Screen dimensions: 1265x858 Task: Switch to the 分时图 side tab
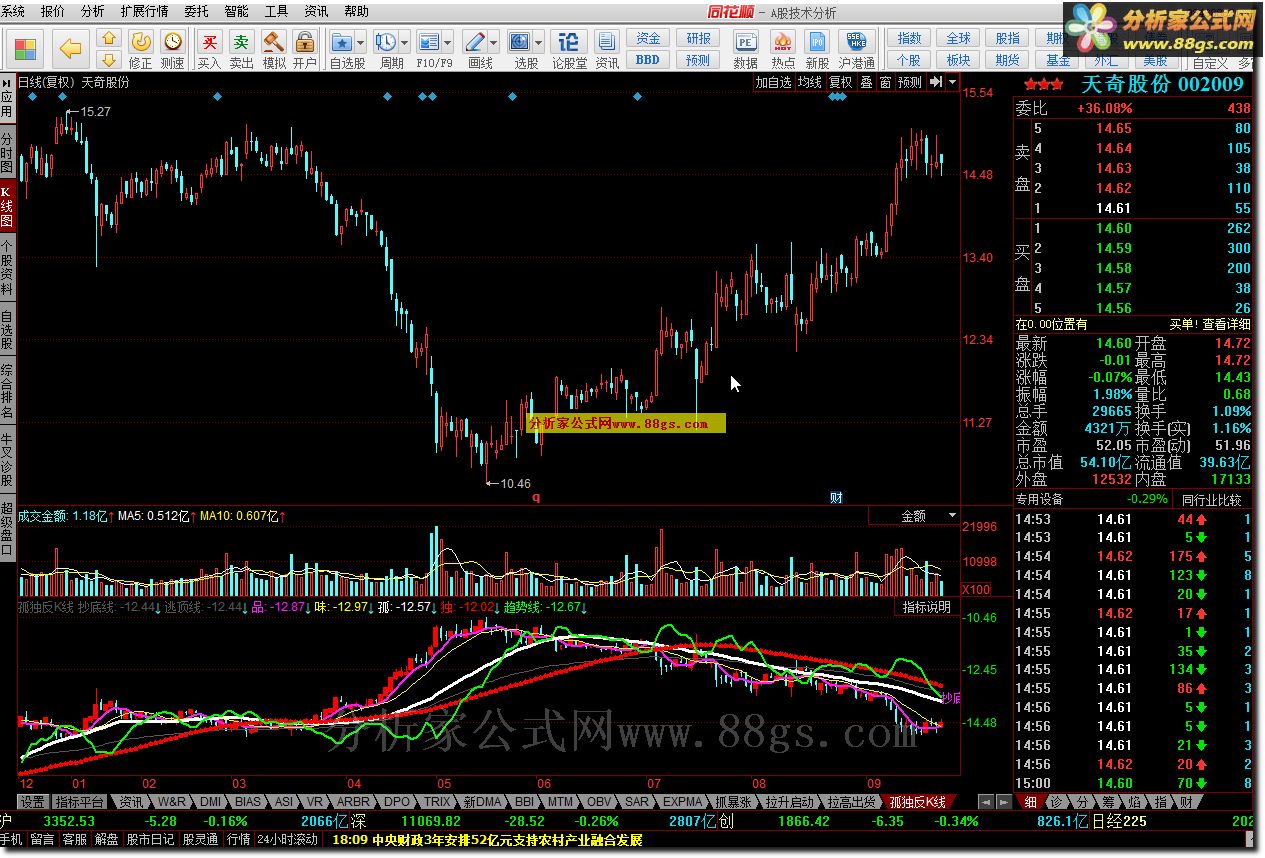click(x=7, y=152)
